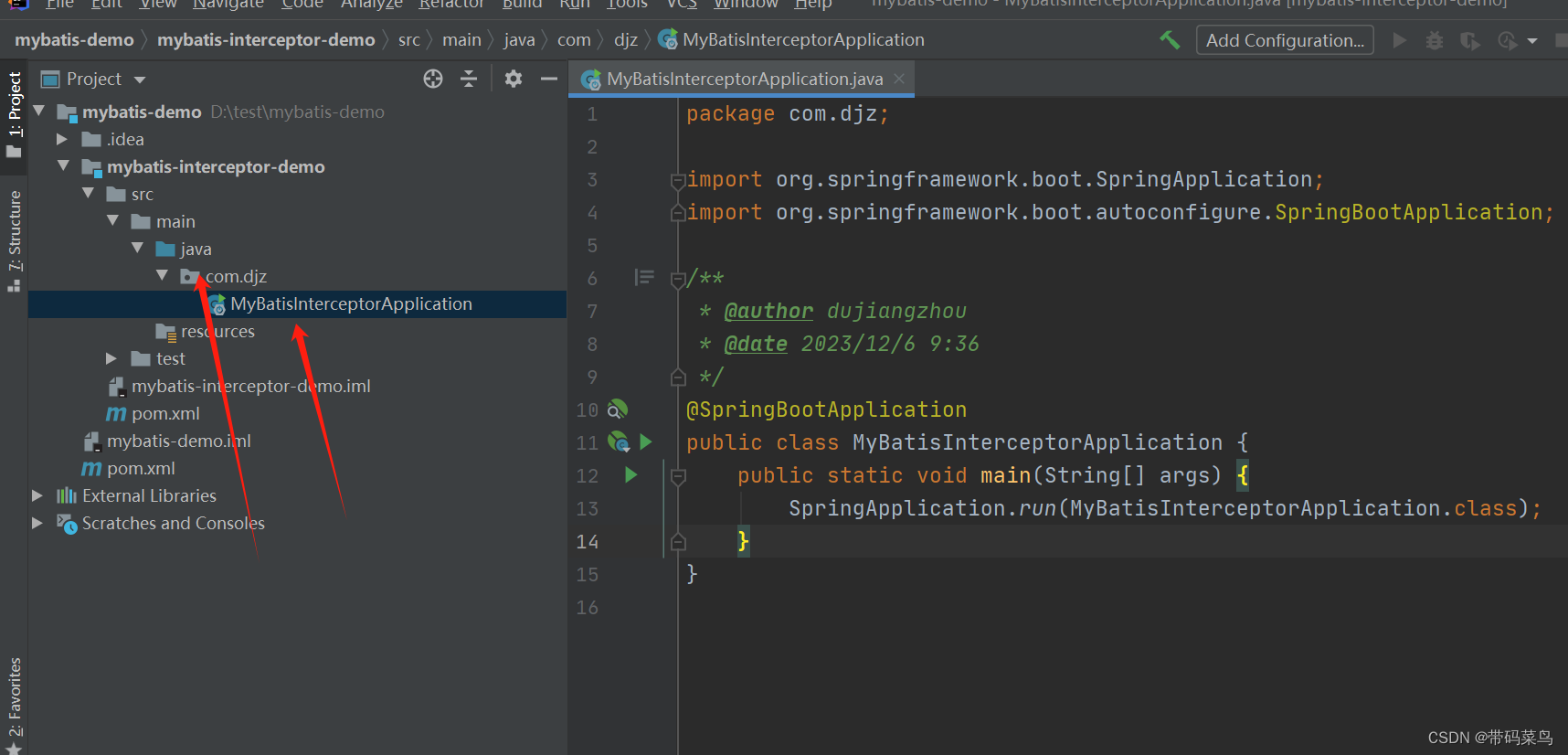Collapse the mybatis-interceptor-demo module
This screenshot has height=755, width=1568.
click(64, 165)
